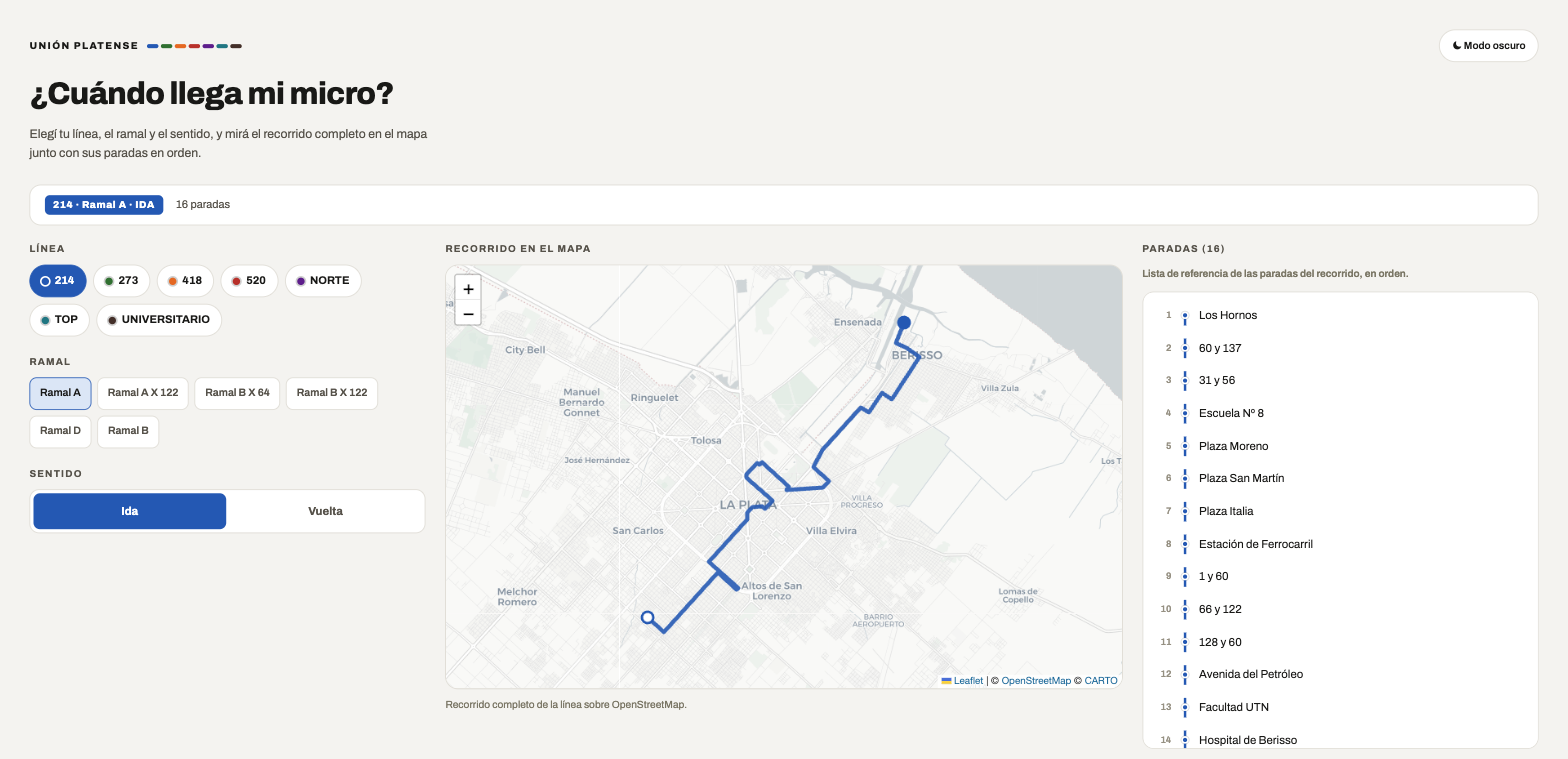Click the Plaza Italia stop
Viewport: 1568px width, 759px height.
pos(1340,511)
